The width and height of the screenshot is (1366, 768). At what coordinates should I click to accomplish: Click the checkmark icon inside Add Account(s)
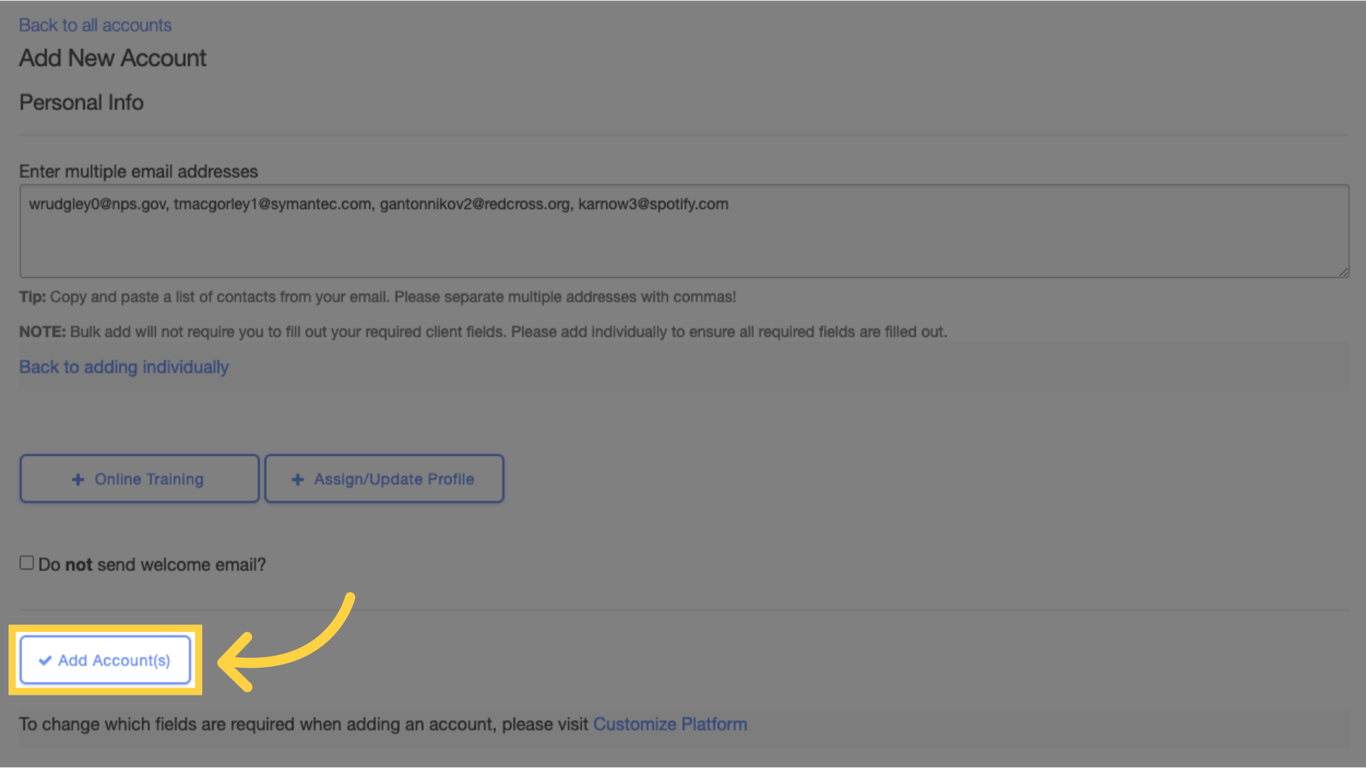coord(44,660)
